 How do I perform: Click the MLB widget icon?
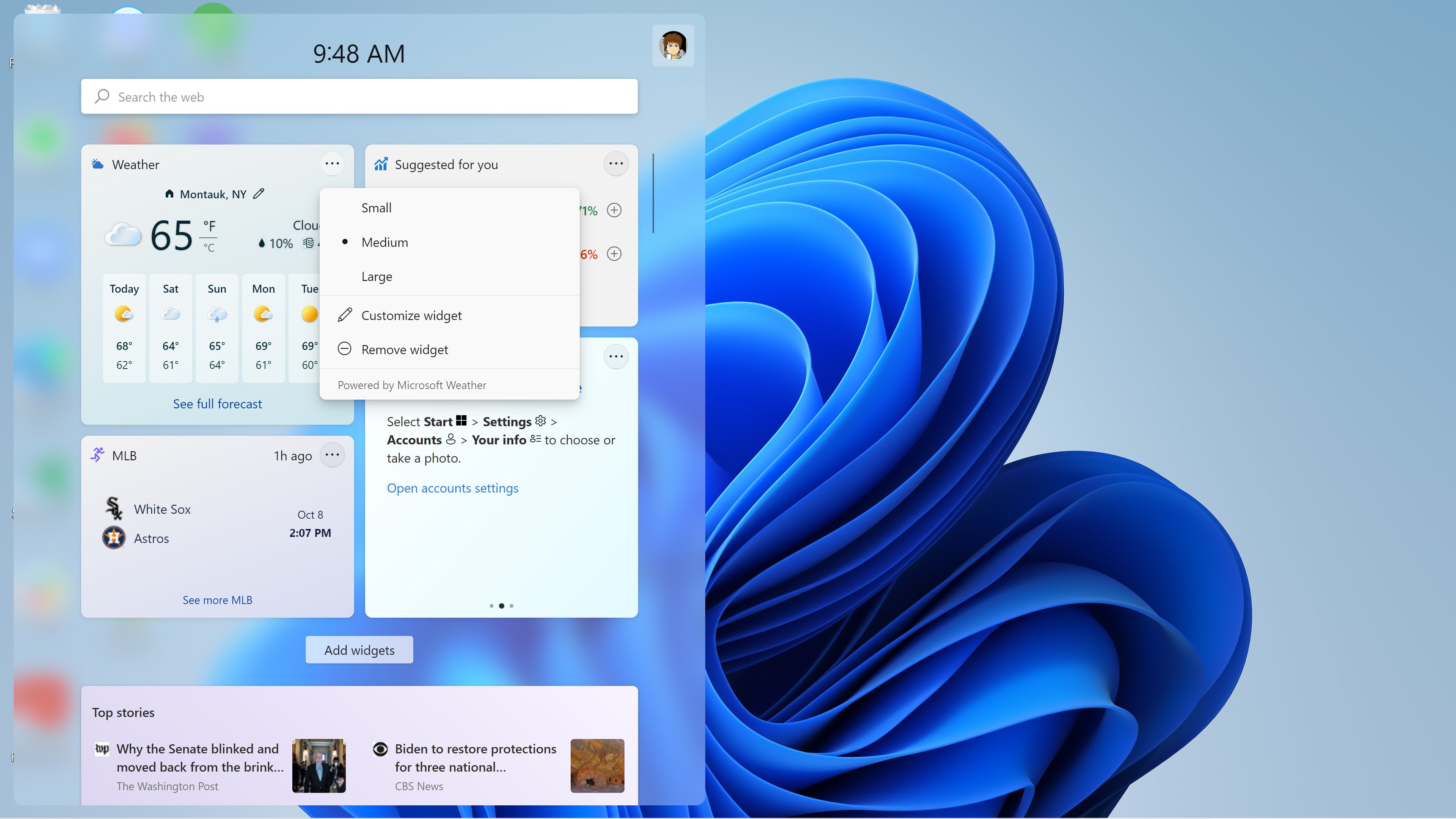[98, 455]
